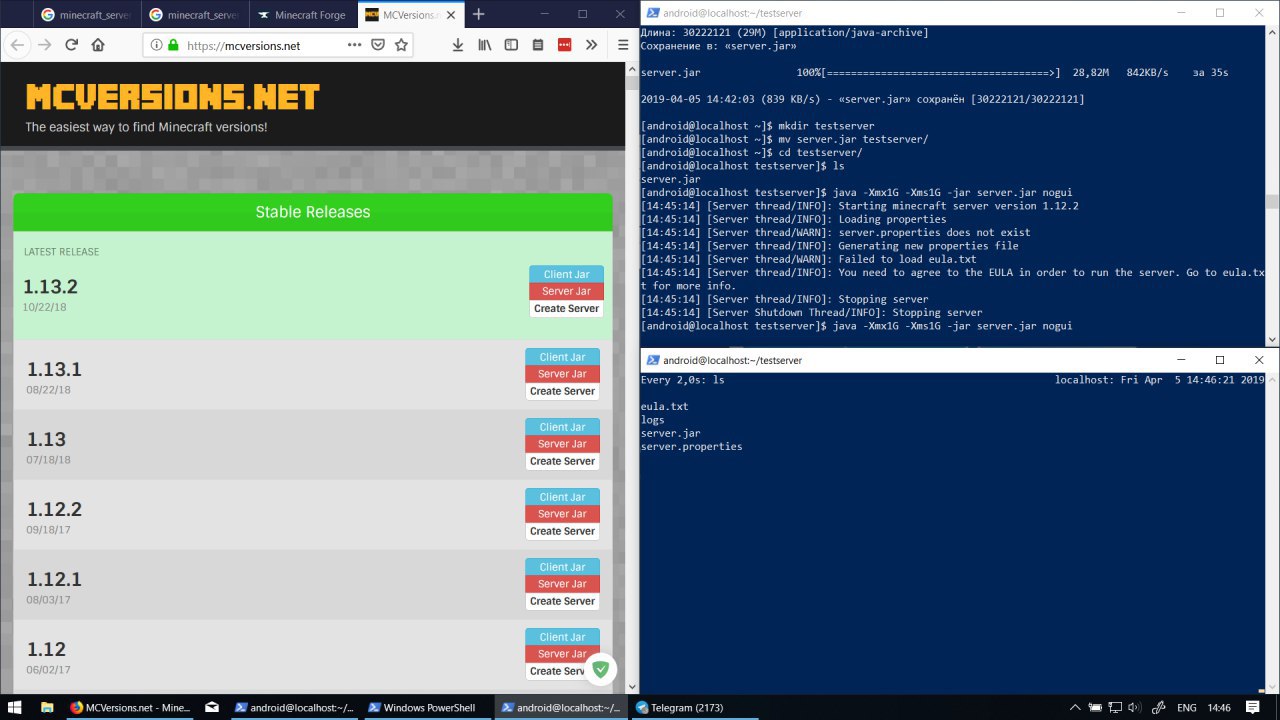This screenshot has height=720, width=1280.
Task: Click the red extension toolbar icon
Action: click(564, 45)
